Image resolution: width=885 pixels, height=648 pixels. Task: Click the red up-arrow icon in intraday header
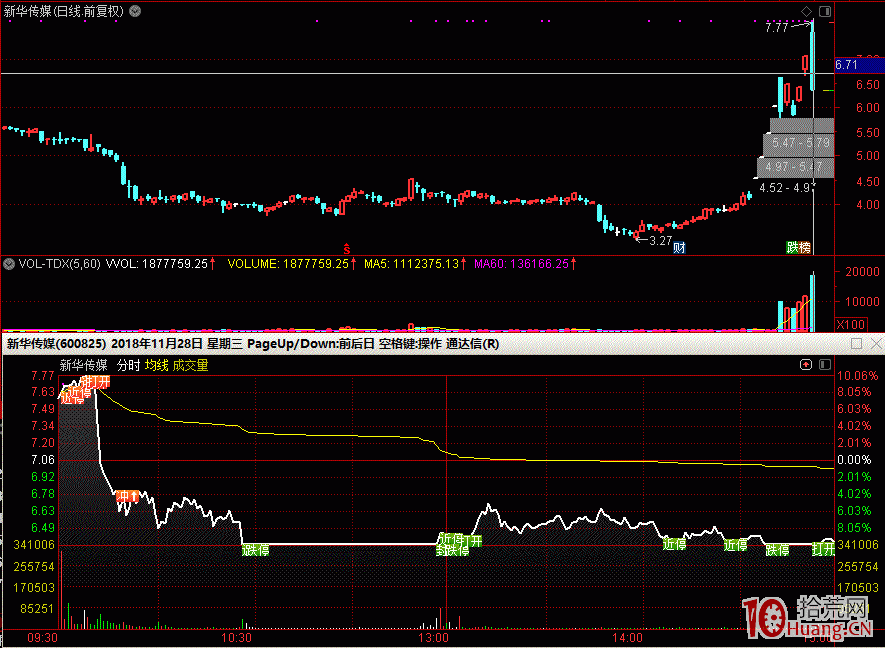pos(806,365)
